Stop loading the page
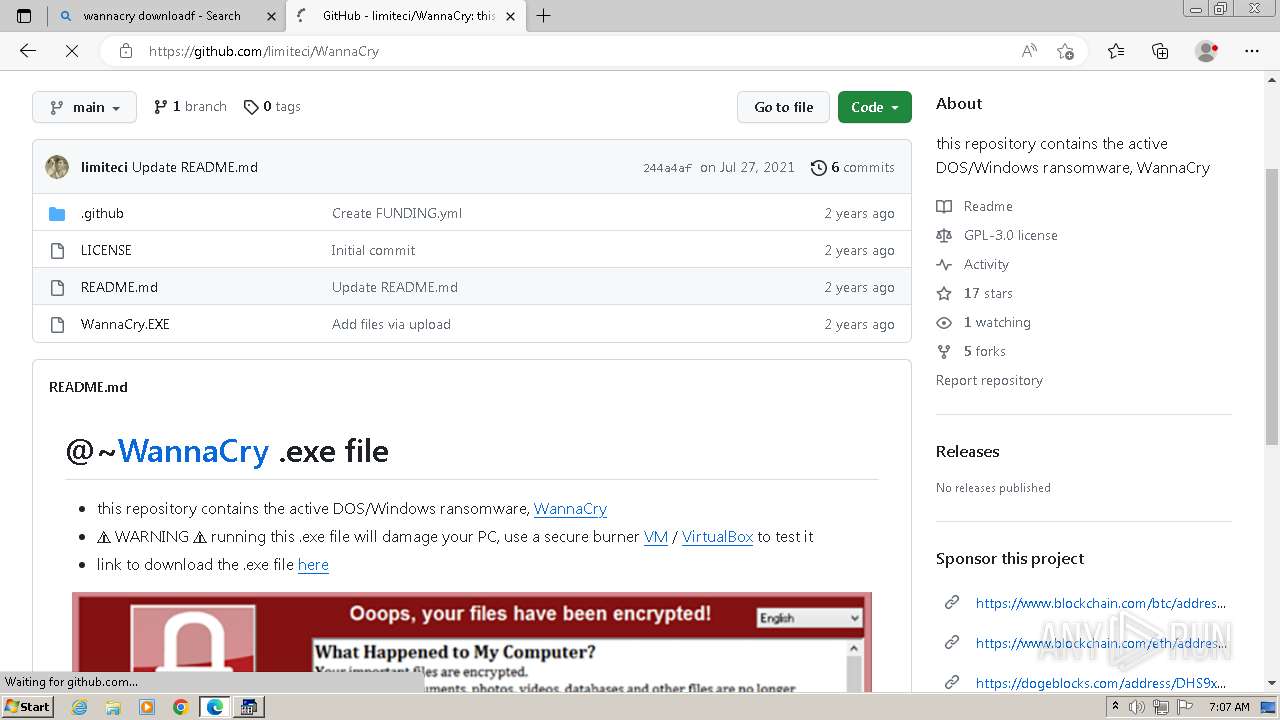The height and width of the screenshot is (720, 1280). (72, 51)
